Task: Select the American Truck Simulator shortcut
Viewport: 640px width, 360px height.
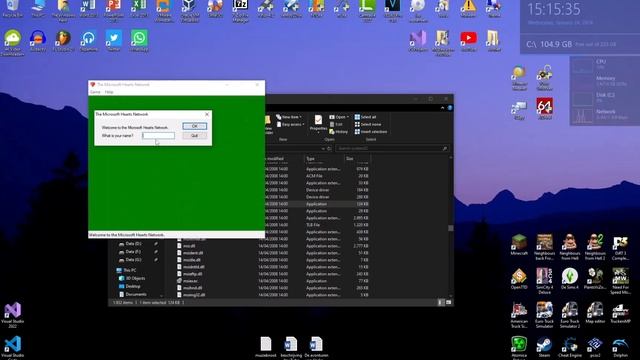Action: coord(519,315)
